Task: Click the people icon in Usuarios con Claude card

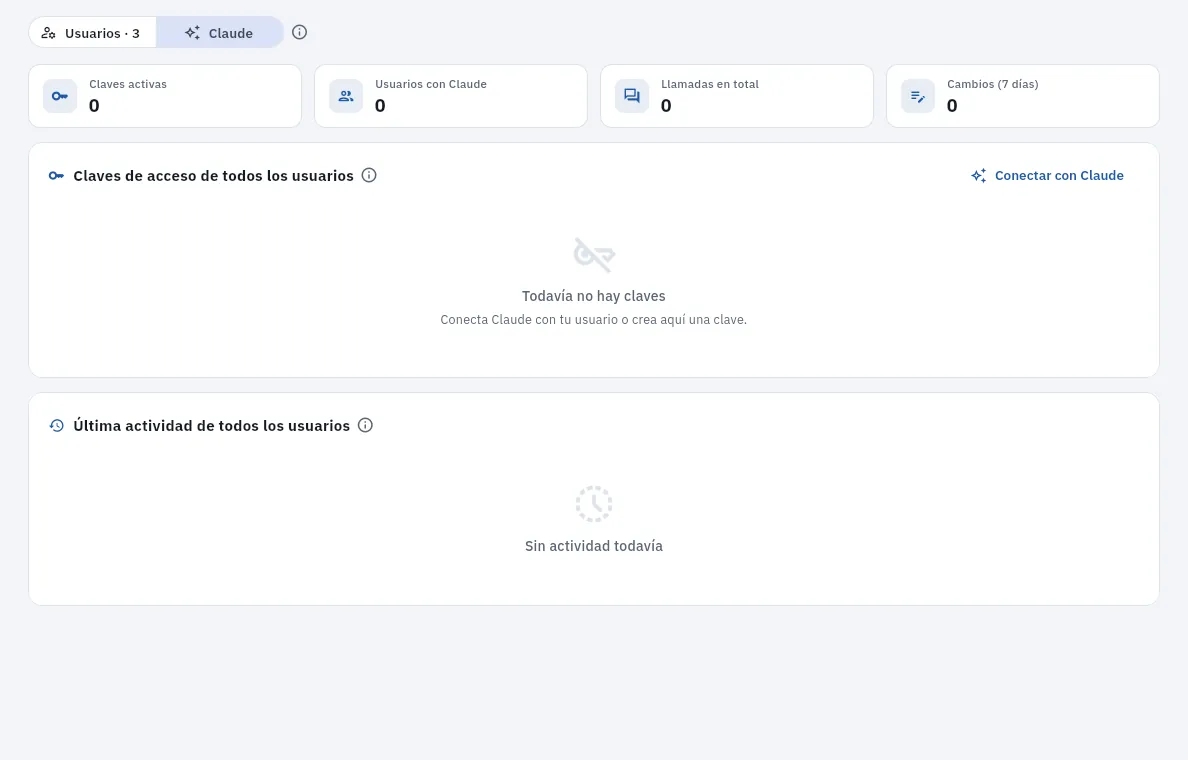Action: [346, 96]
